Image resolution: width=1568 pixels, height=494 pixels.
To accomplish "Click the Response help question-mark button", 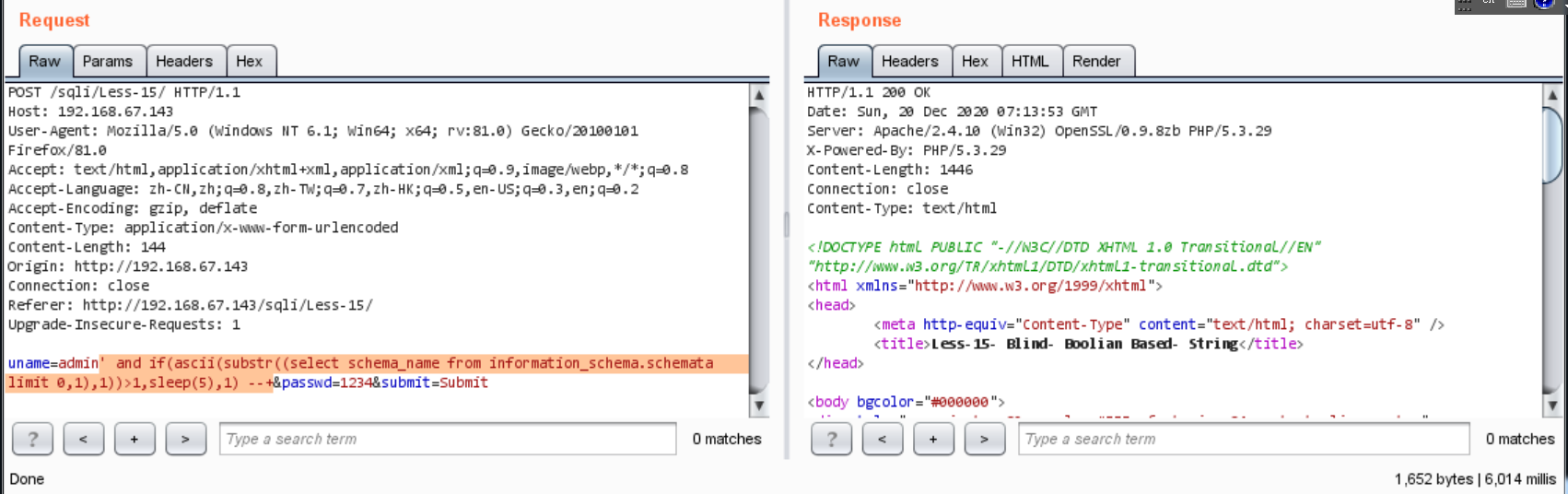I will [x=831, y=439].
